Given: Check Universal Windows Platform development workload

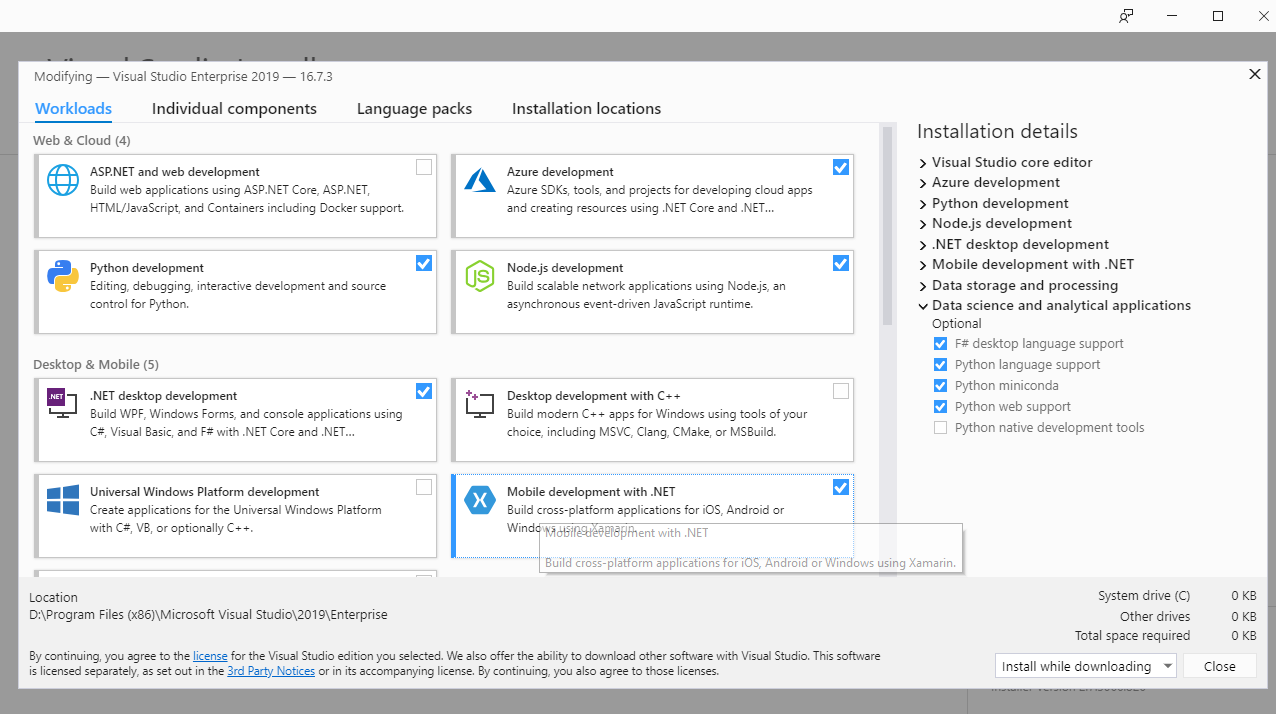Looking at the screenshot, I should pyautogui.click(x=424, y=487).
